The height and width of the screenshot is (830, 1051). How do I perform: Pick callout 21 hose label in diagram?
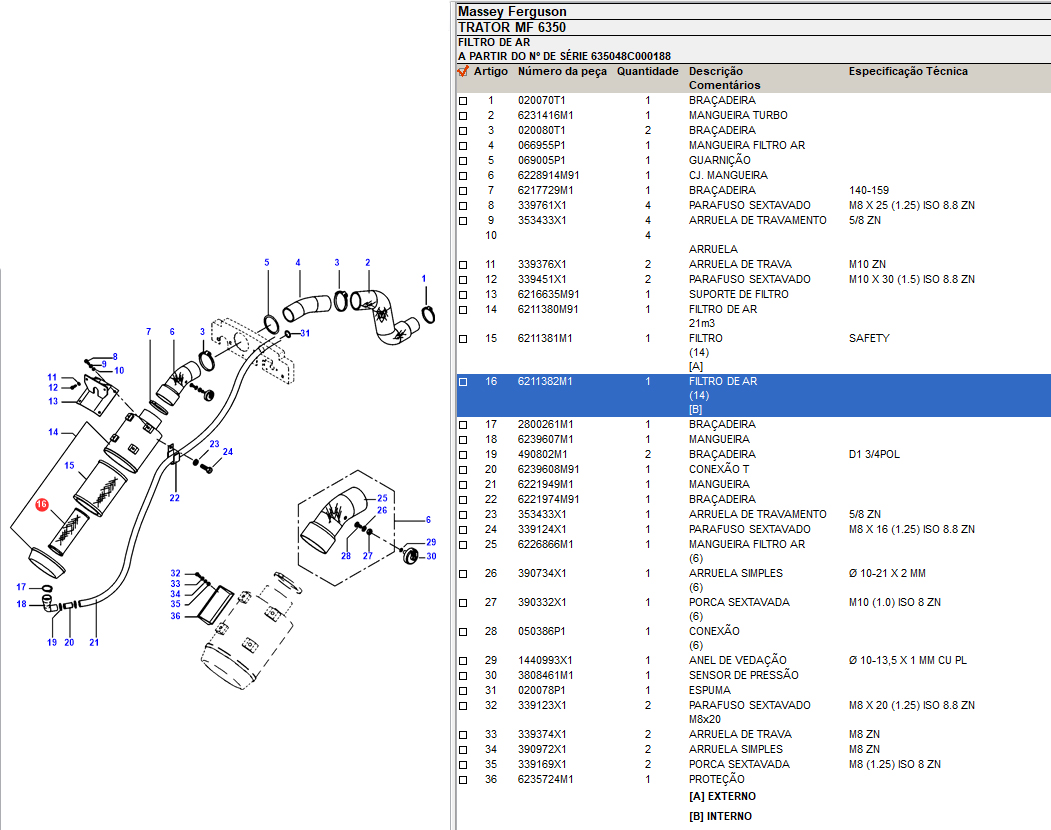pos(94,642)
